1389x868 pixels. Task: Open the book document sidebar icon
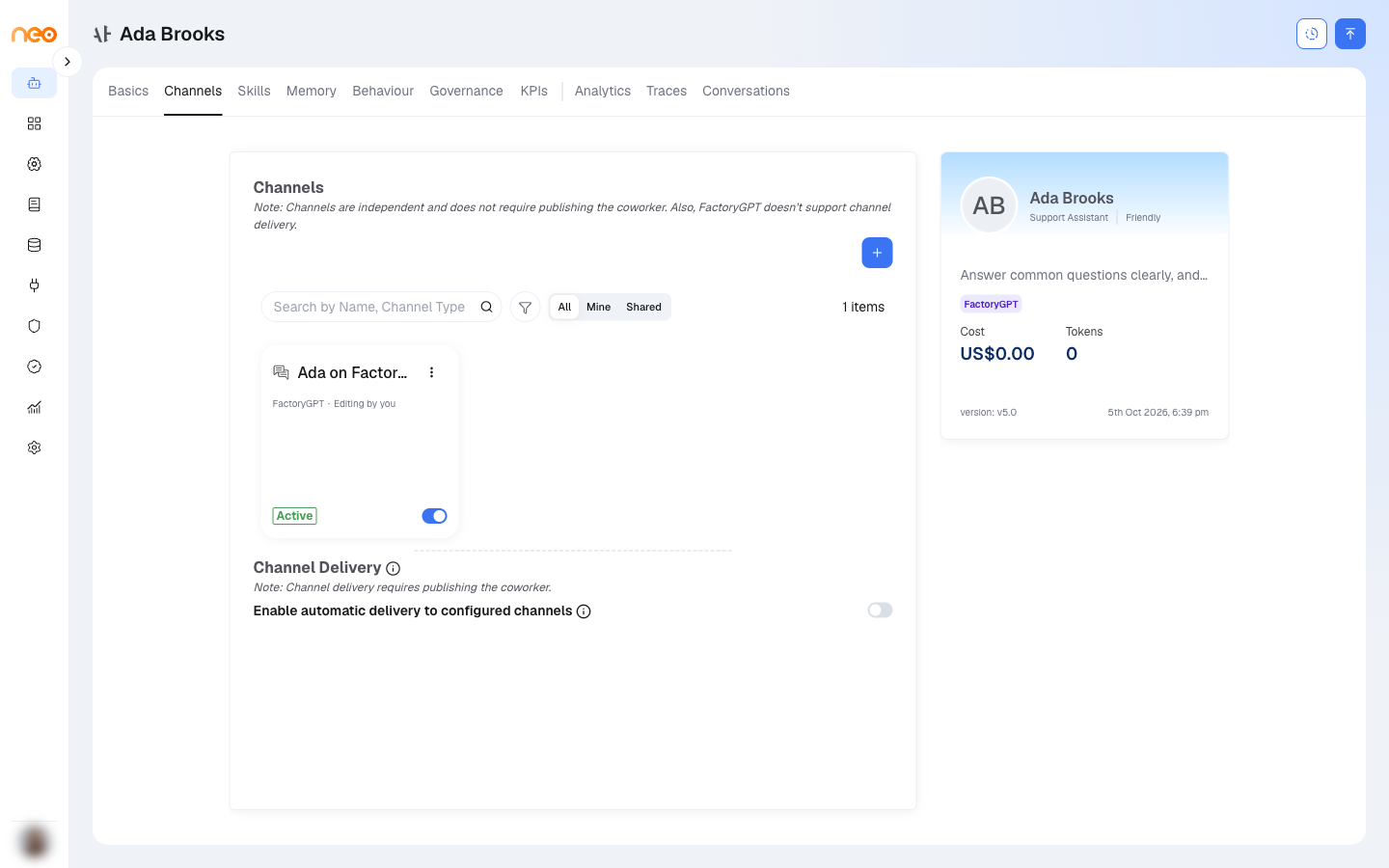34,204
